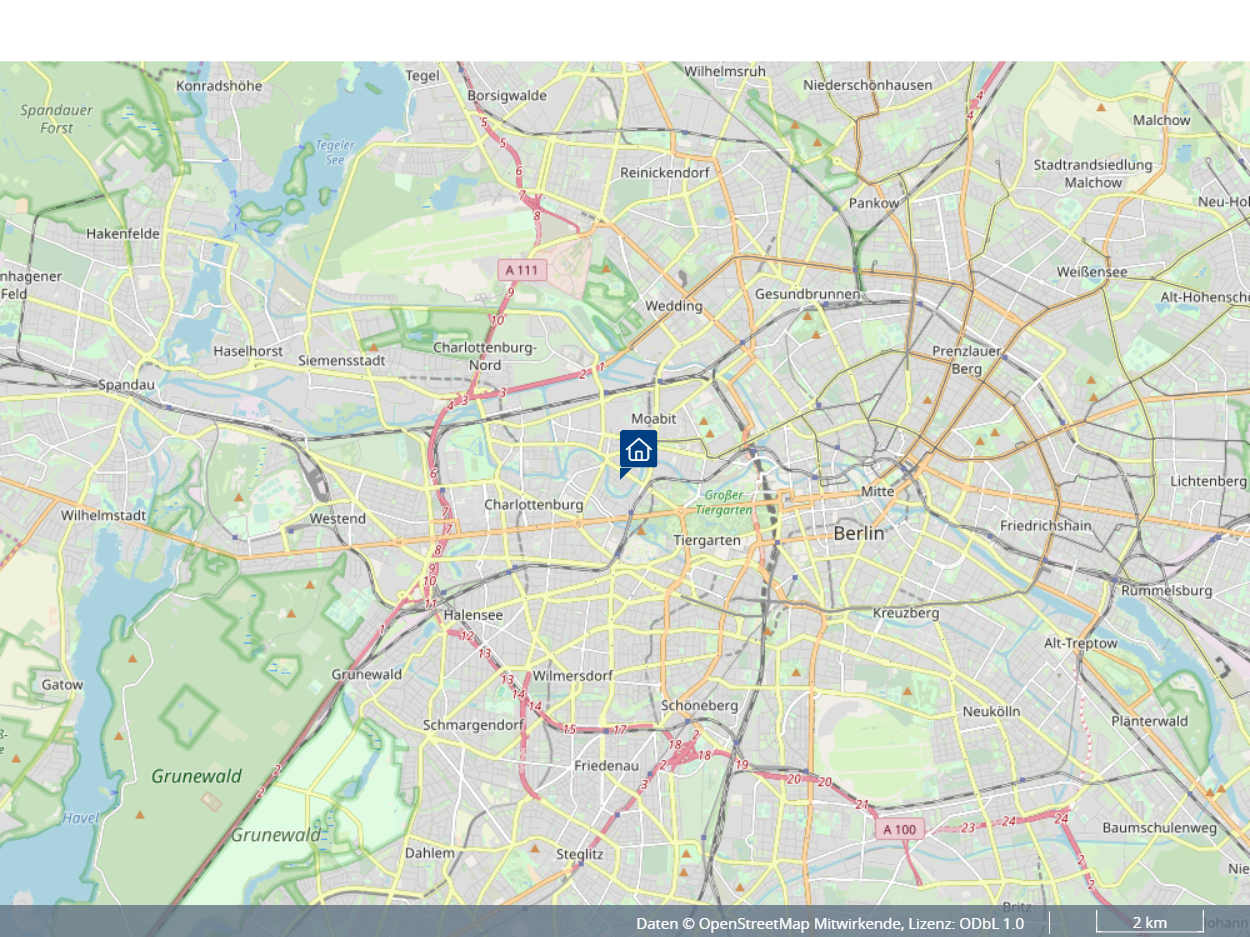Click the Pankow district label
Viewport: 1250px width, 937px height.
pos(873,203)
